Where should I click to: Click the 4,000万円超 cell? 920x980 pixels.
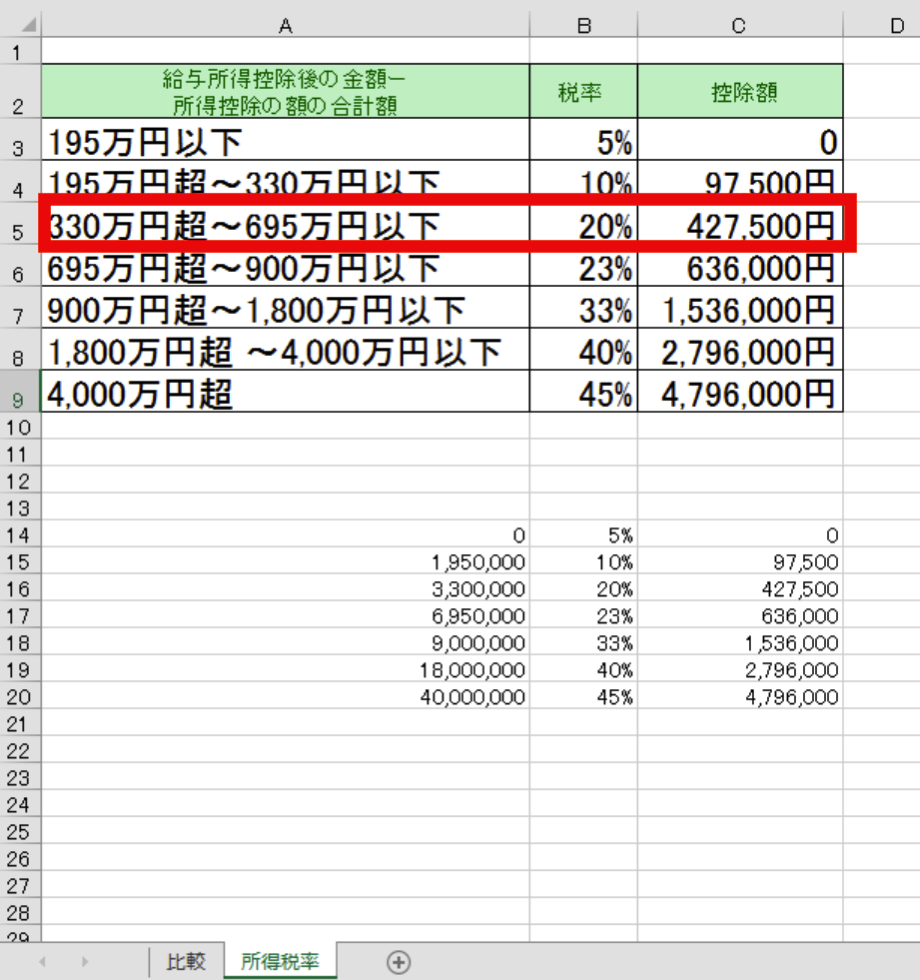pyautogui.click(x=285, y=394)
